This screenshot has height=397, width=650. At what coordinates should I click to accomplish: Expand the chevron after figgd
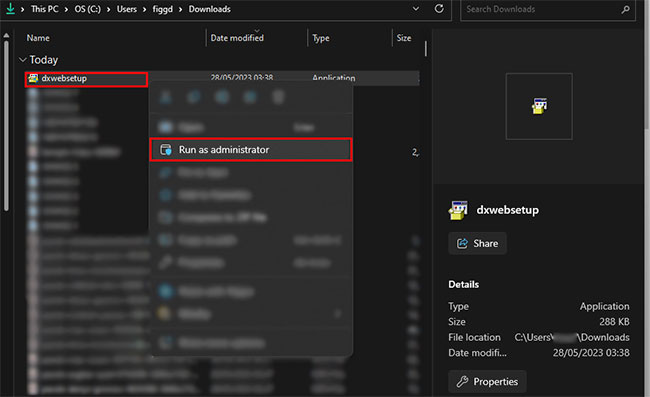[180, 10]
